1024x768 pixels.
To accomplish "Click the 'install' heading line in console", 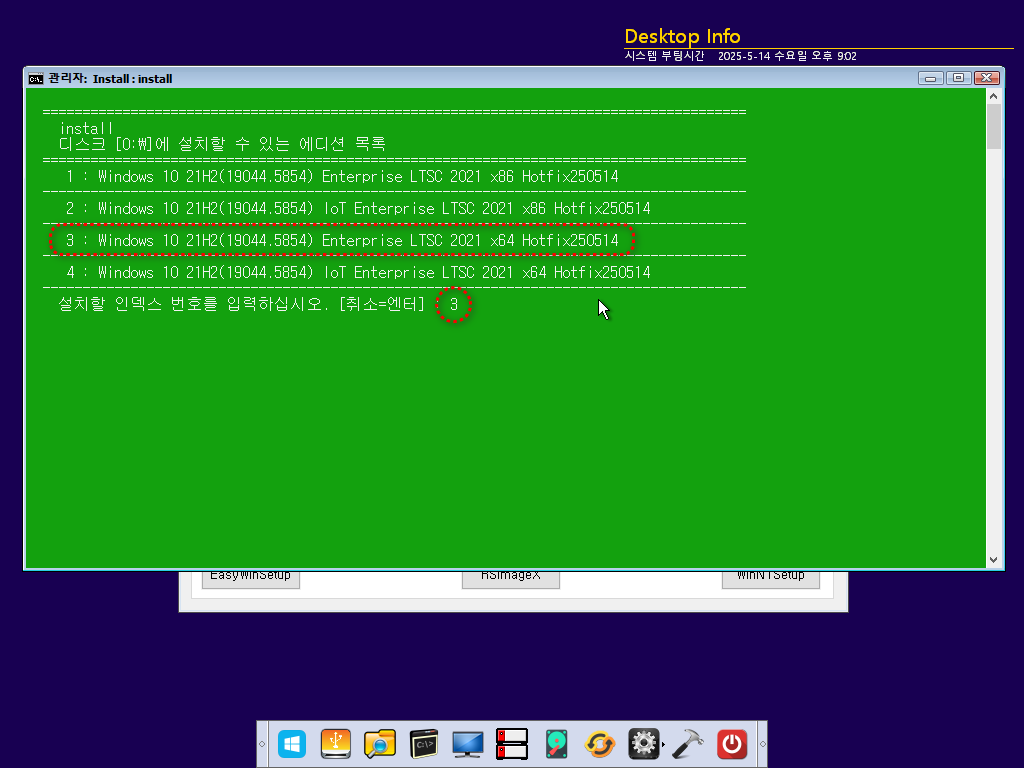I will [86, 128].
